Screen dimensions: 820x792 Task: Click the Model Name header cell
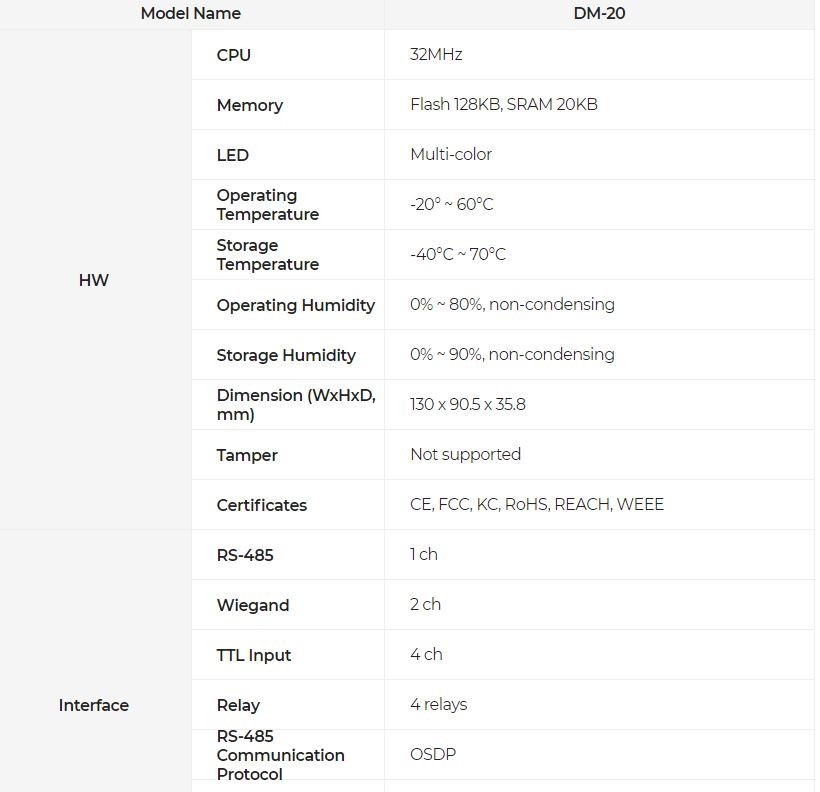pos(190,14)
